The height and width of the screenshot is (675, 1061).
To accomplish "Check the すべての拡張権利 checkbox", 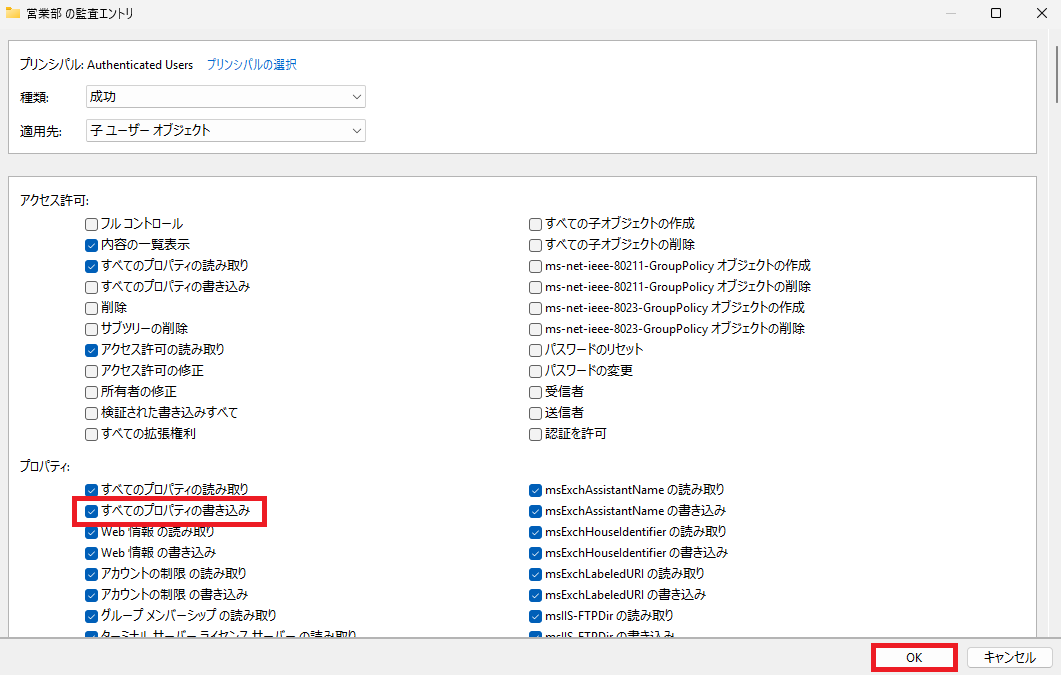I will click(91, 434).
